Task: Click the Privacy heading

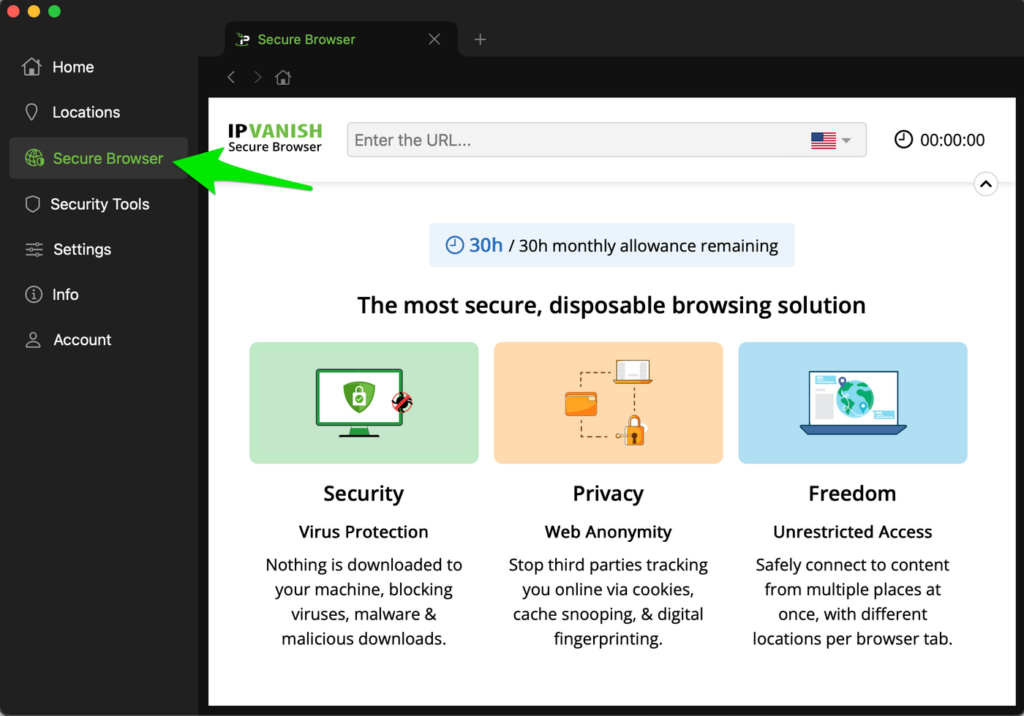Action: [608, 493]
